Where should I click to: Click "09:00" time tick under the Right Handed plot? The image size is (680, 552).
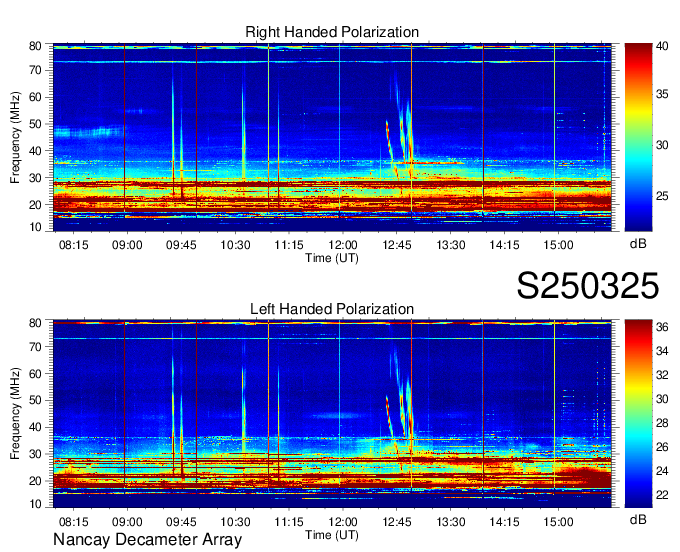pyautogui.click(x=127, y=245)
